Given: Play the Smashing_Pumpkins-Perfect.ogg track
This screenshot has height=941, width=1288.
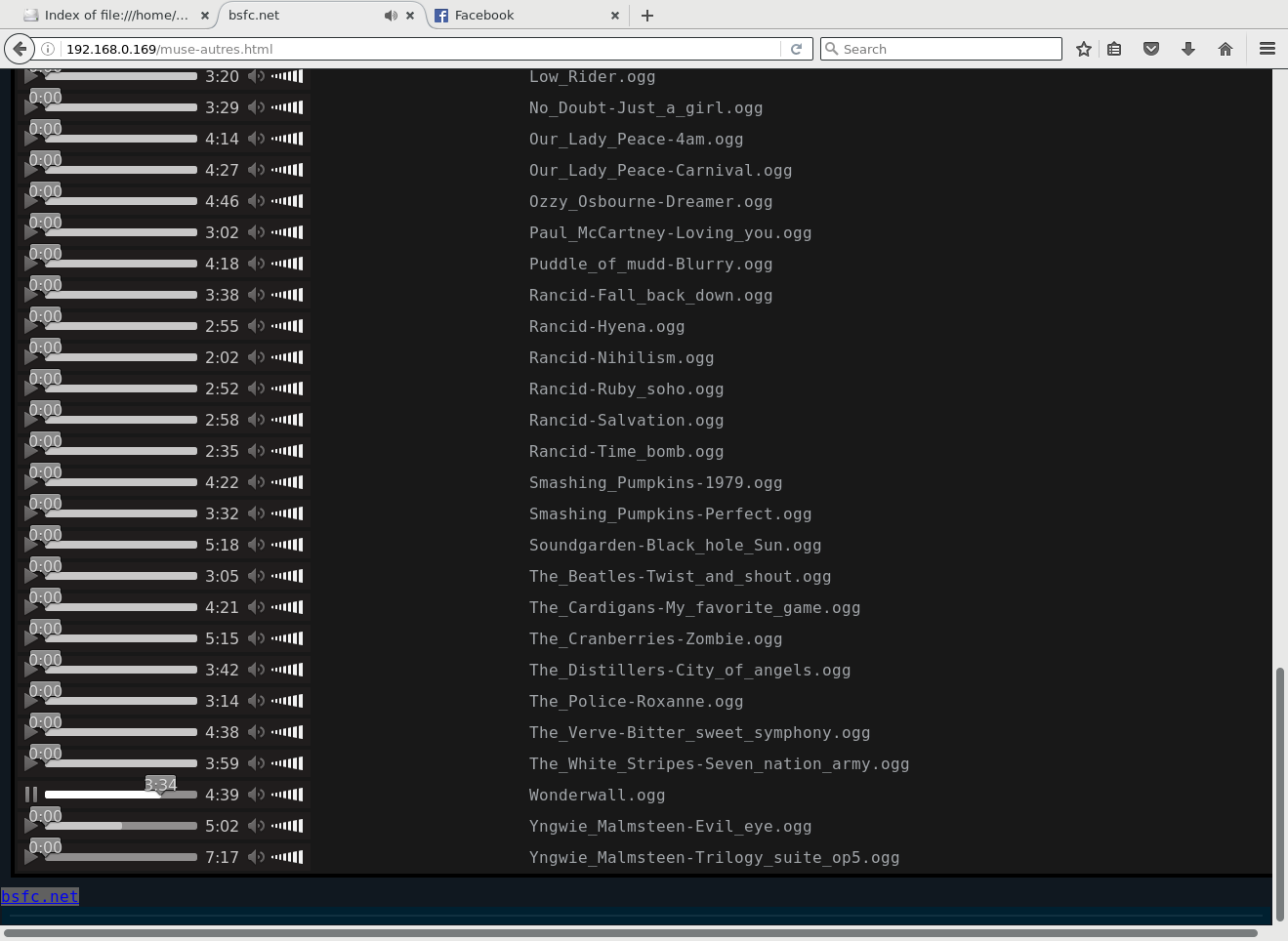Looking at the screenshot, I should 31,513.
